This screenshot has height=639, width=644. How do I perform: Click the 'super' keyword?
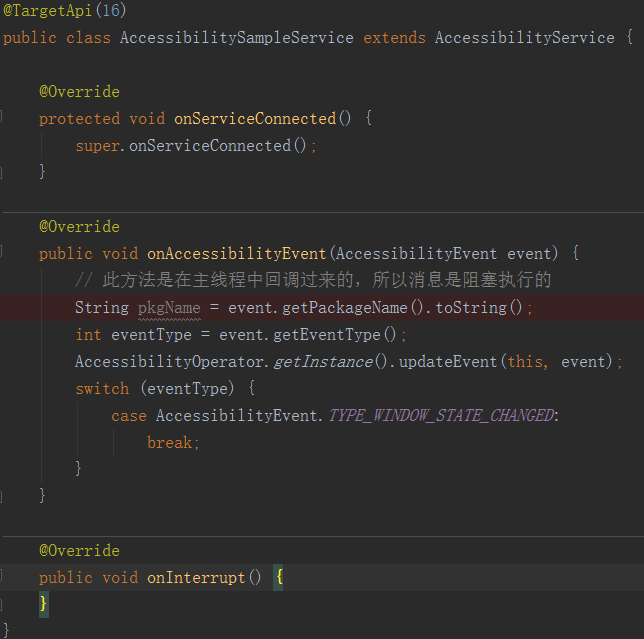(97, 146)
